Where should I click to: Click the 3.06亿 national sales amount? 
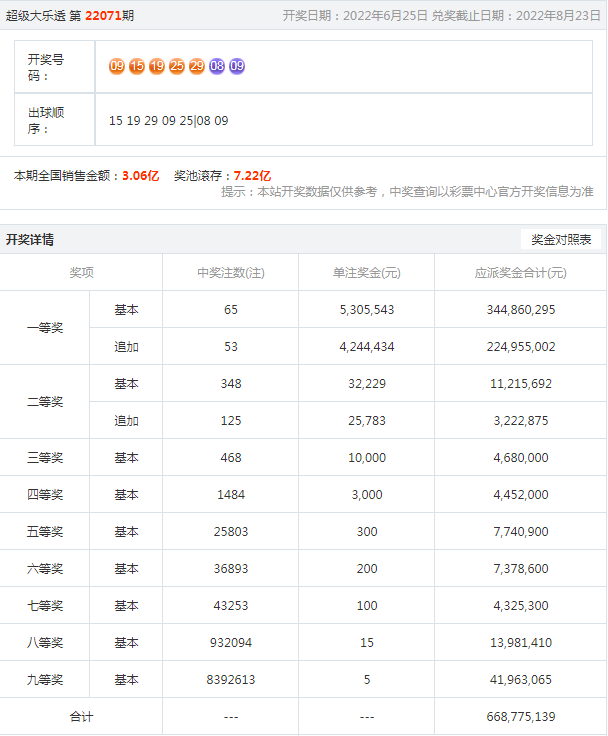[x=140, y=175]
